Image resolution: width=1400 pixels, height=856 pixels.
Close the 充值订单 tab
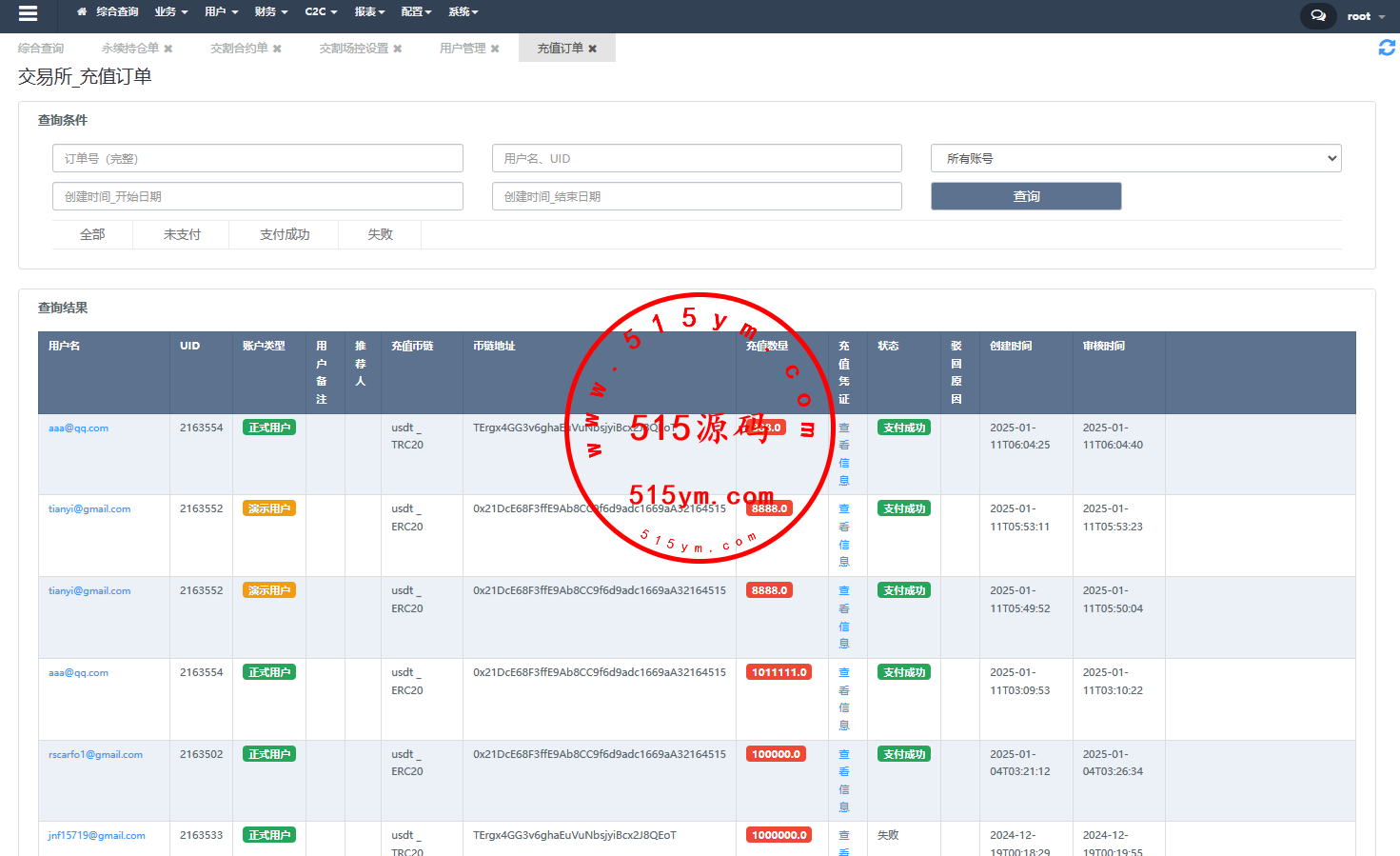593,49
